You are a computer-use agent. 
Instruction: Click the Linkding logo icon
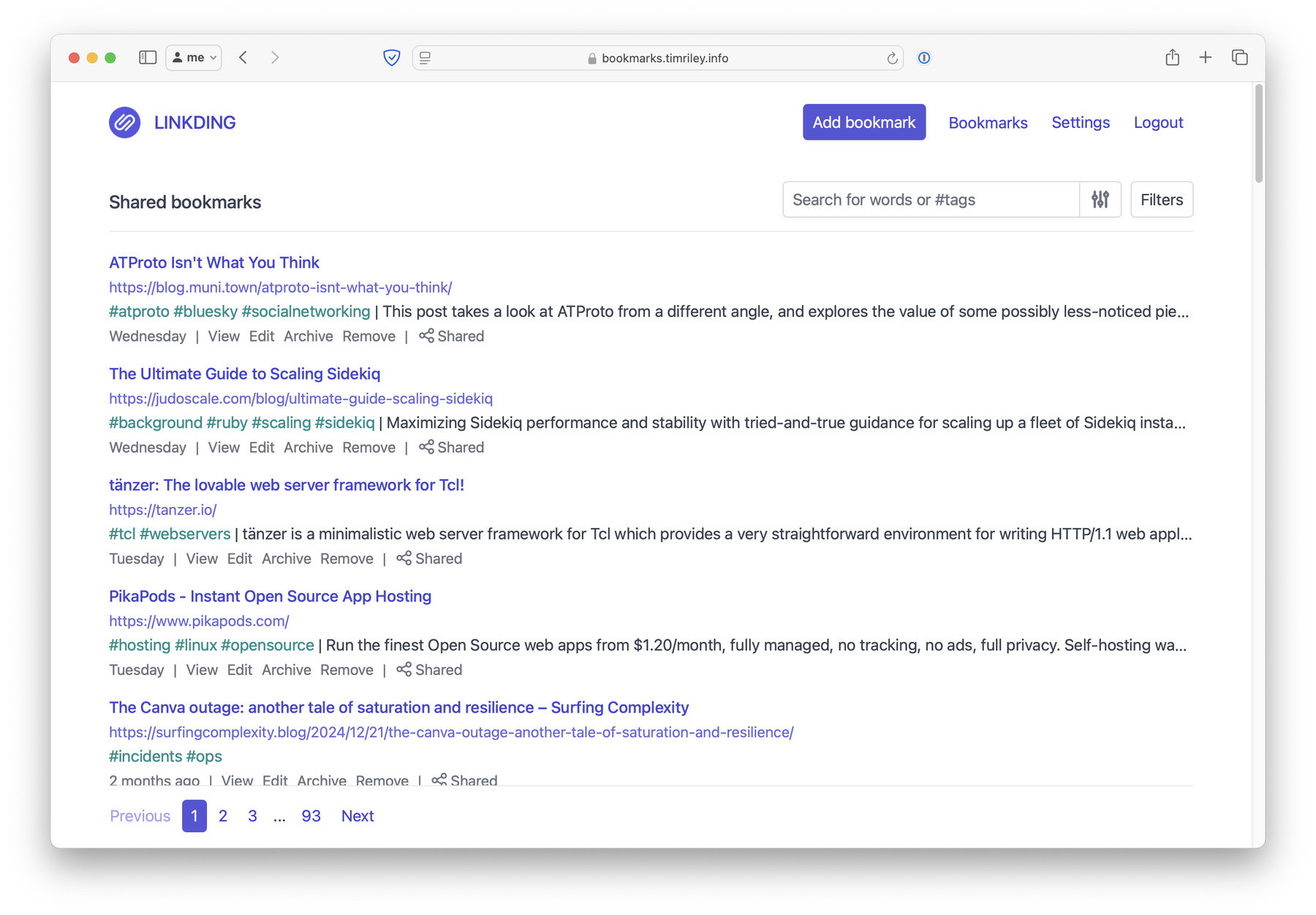(x=124, y=122)
